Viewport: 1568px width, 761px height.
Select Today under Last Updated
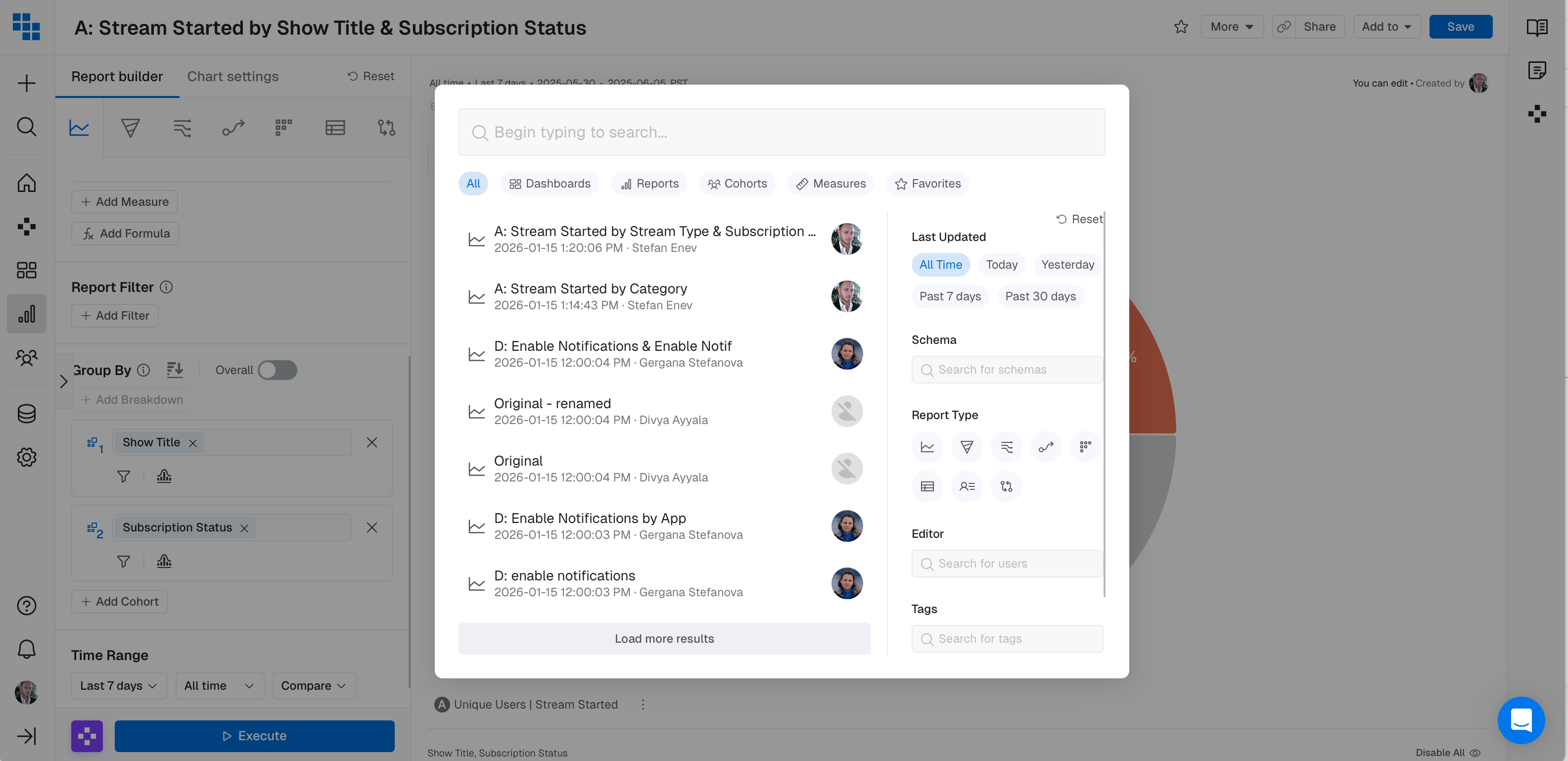tap(1001, 265)
